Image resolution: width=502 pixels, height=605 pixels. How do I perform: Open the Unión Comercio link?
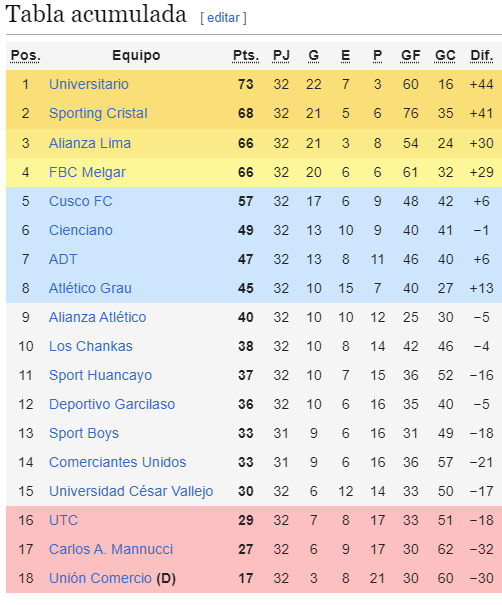tap(100, 578)
